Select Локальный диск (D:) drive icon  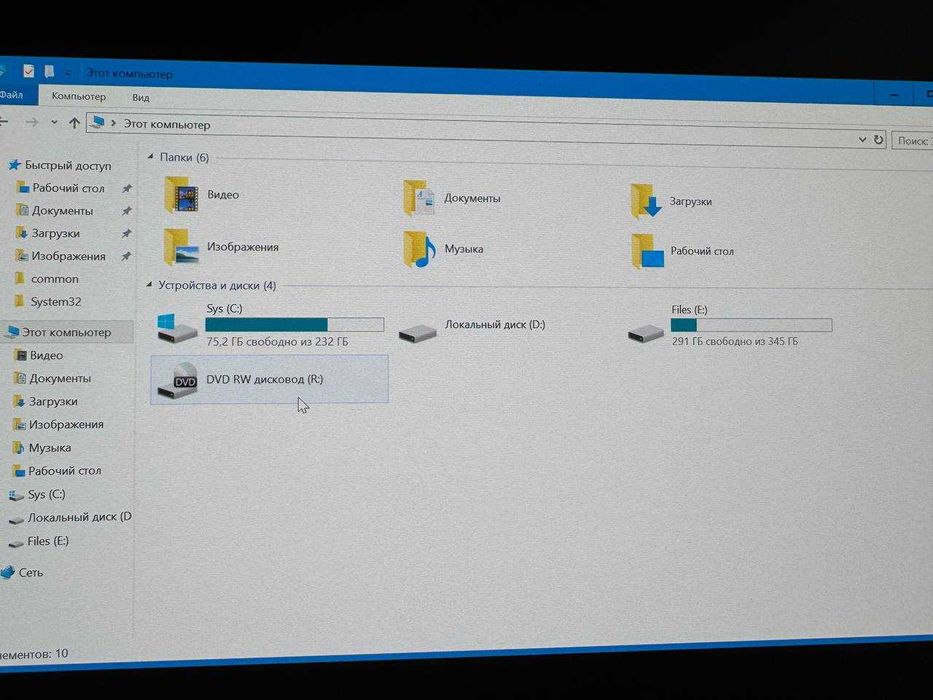(x=418, y=331)
